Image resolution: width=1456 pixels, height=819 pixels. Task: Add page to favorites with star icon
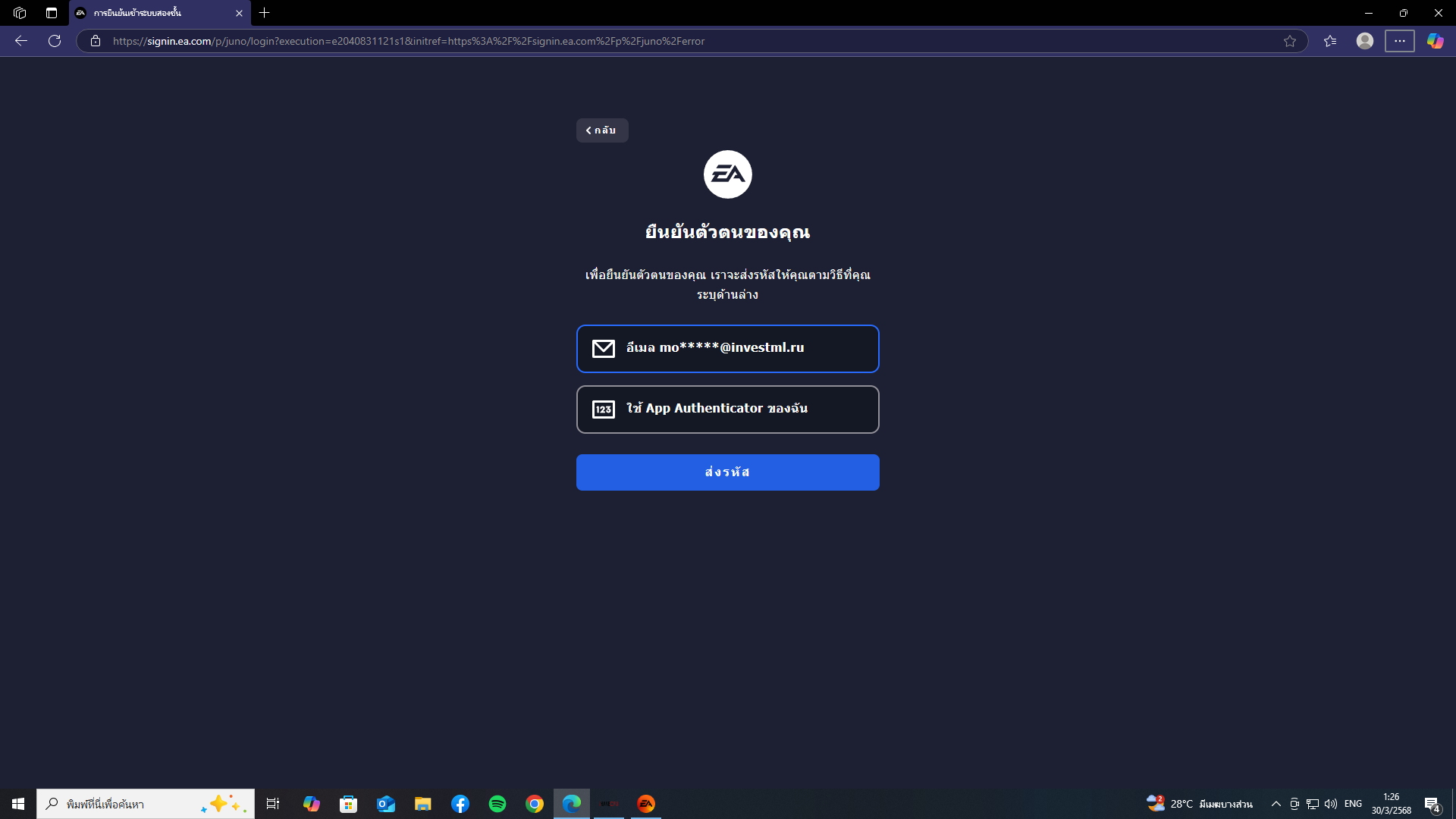[x=1290, y=41]
